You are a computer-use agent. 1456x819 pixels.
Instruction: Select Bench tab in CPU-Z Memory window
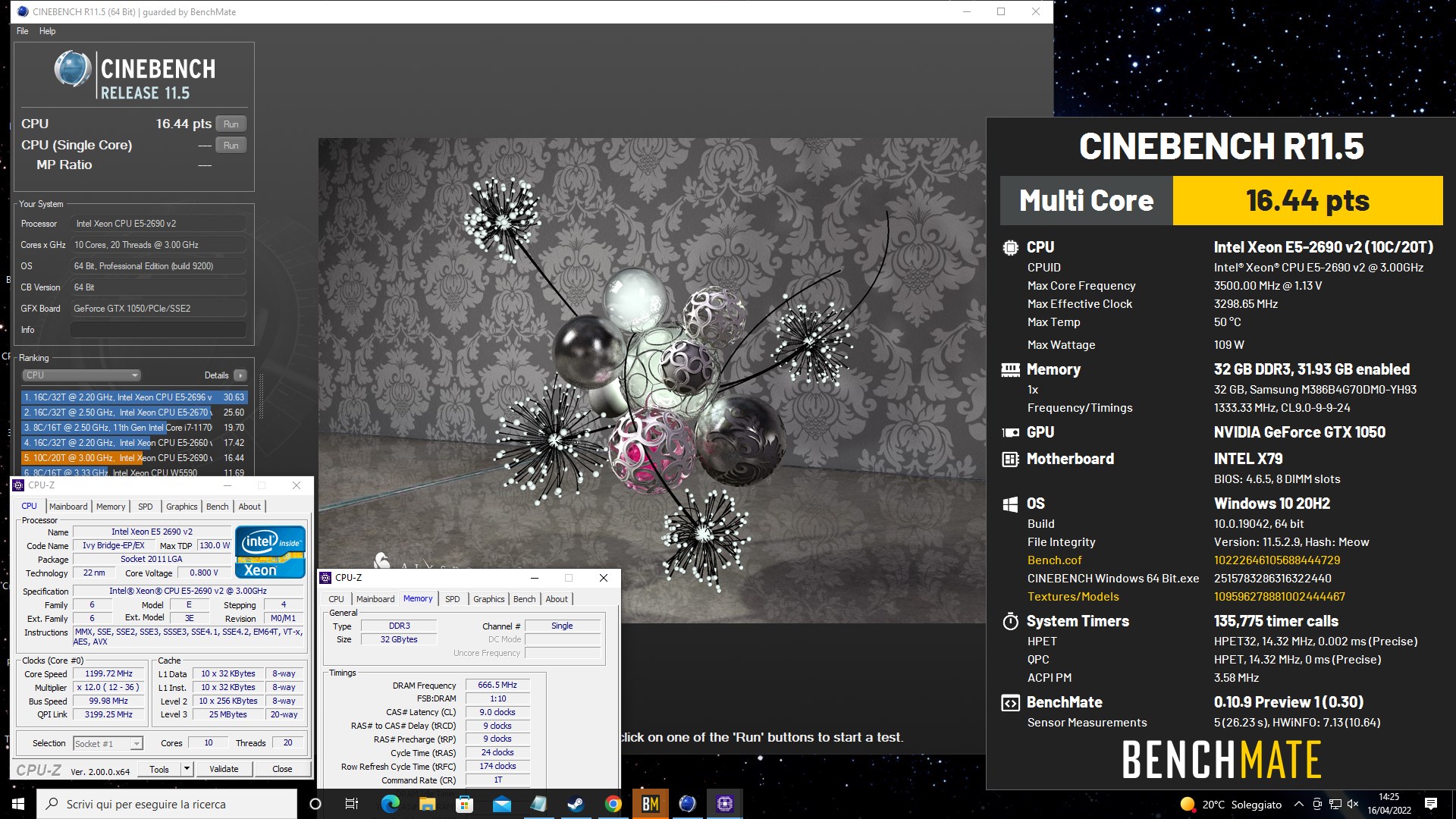click(525, 599)
